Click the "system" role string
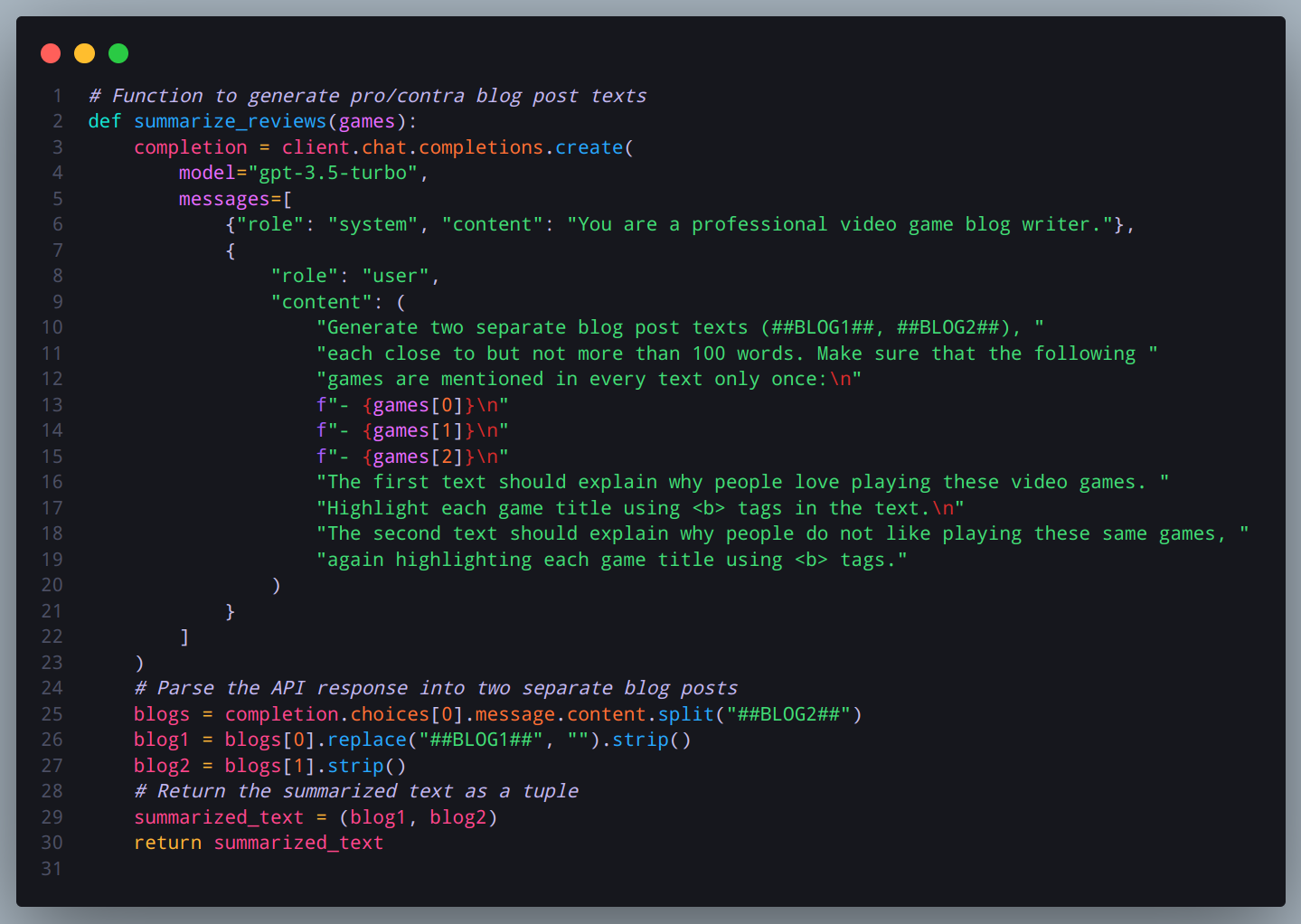The image size is (1301, 924). (372, 224)
